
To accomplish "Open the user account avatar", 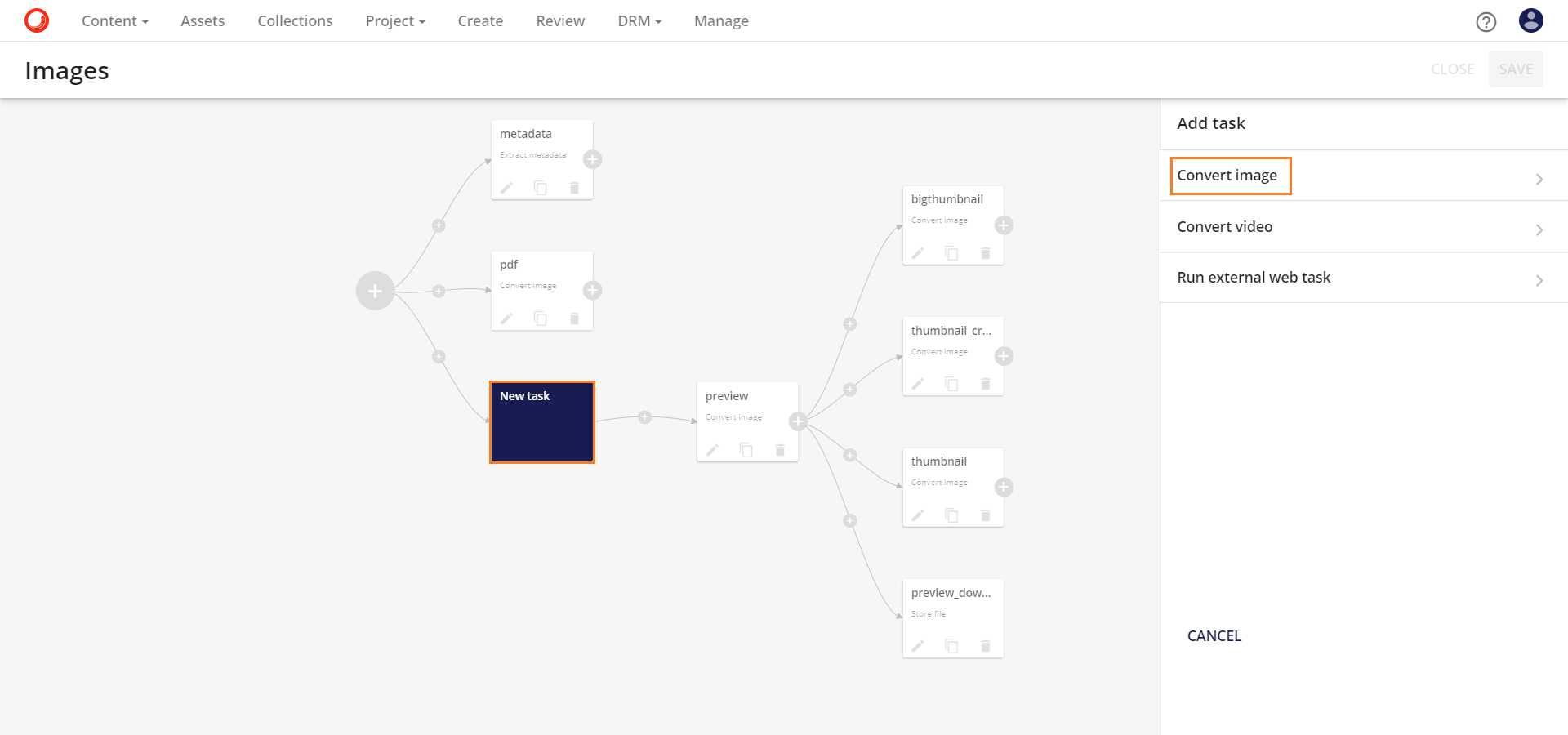I will 1530,20.
